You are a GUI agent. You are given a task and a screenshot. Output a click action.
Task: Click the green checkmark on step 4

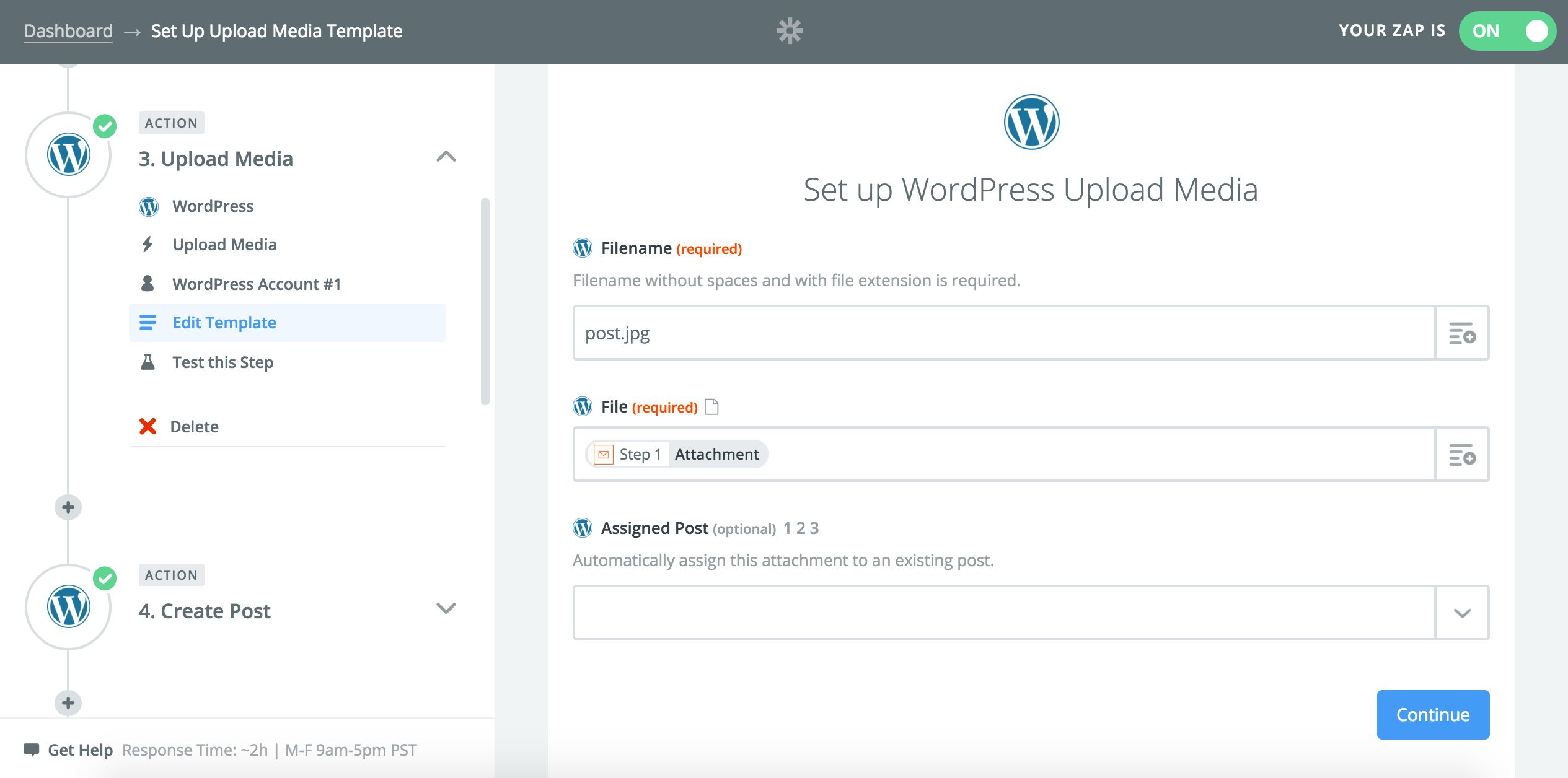(105, 579)
